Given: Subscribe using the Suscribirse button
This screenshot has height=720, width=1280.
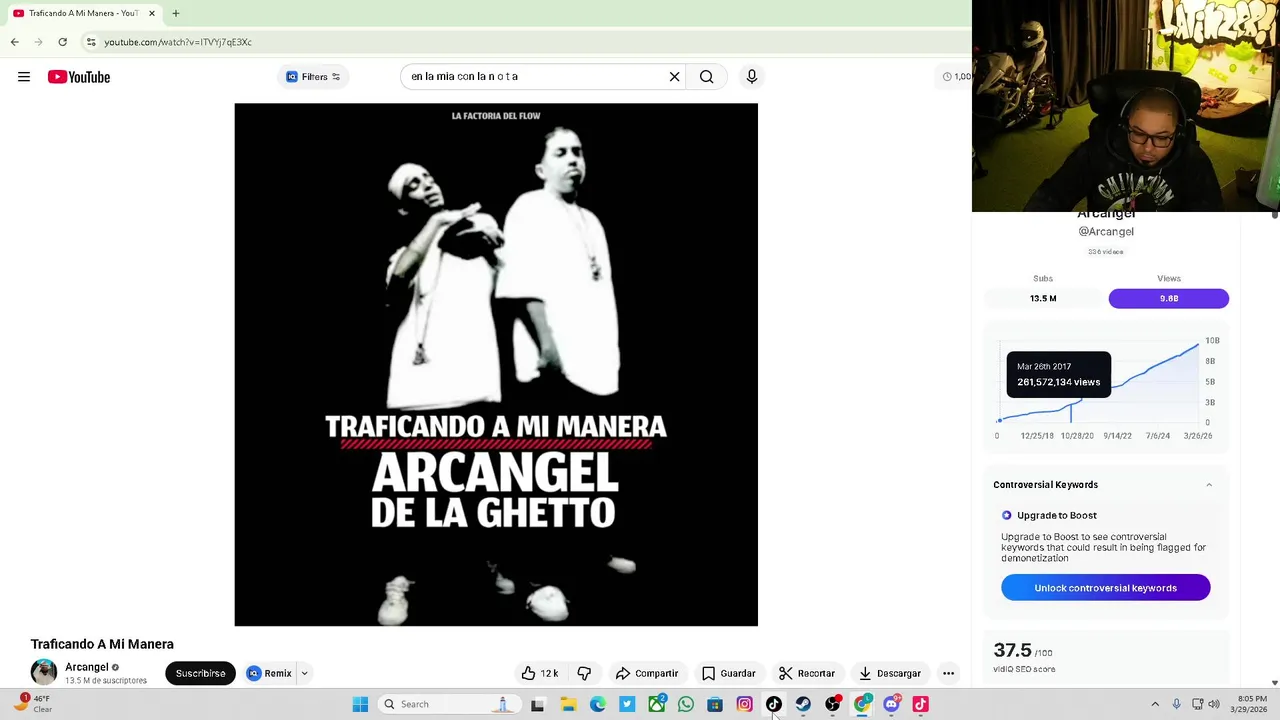Looking at the screenshot, I should click(x=201, y=673).
